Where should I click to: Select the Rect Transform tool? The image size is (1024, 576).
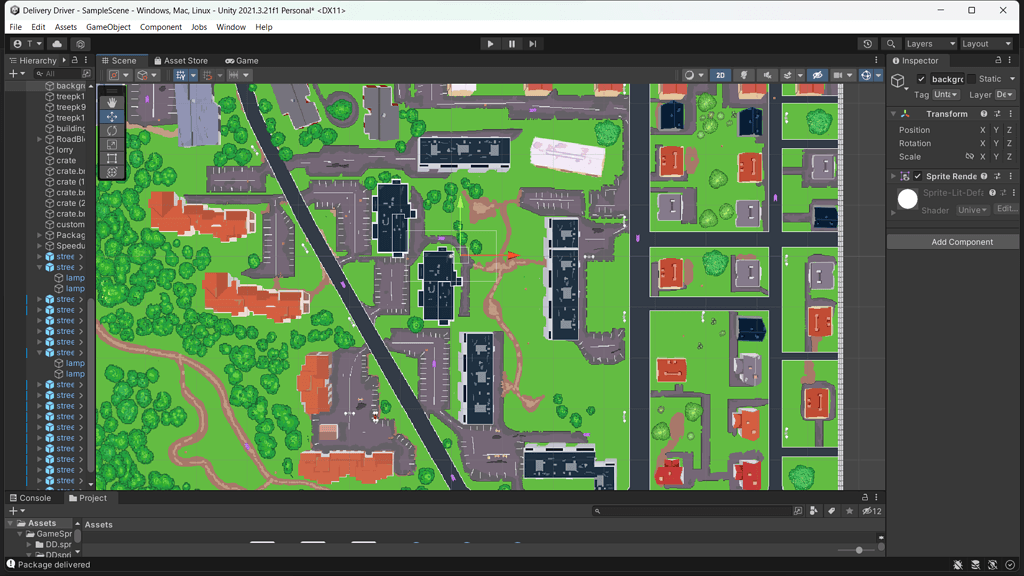pyautogui.click(x=112, y=158)
